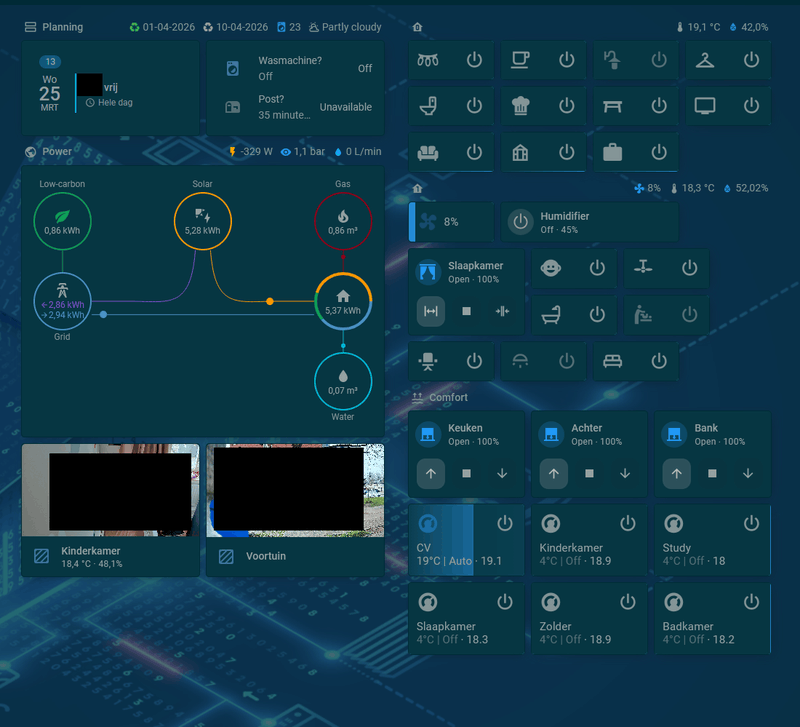
Task: Click the baby face icon
Action: pos(551,268)
